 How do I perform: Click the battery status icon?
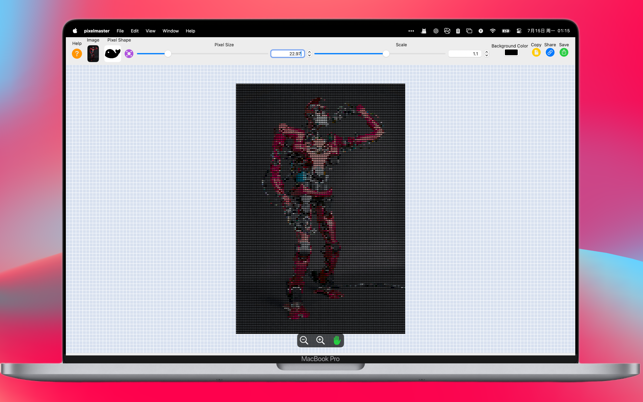506,31
